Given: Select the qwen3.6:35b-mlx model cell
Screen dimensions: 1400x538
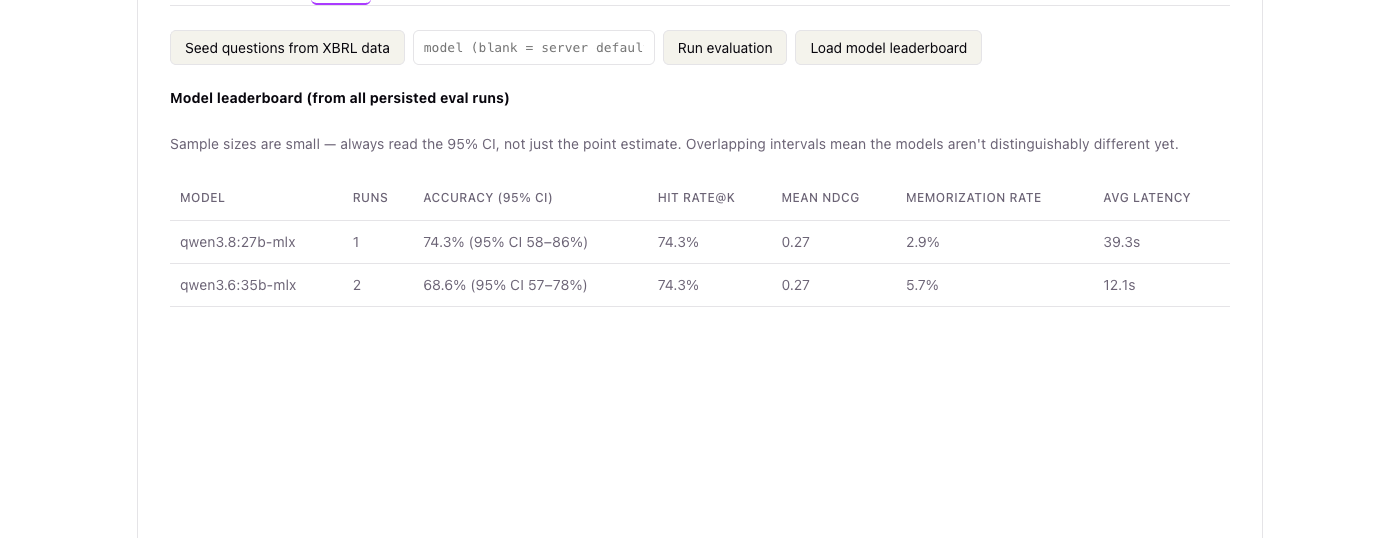Looking at the screenshot, I should point(238,285).
